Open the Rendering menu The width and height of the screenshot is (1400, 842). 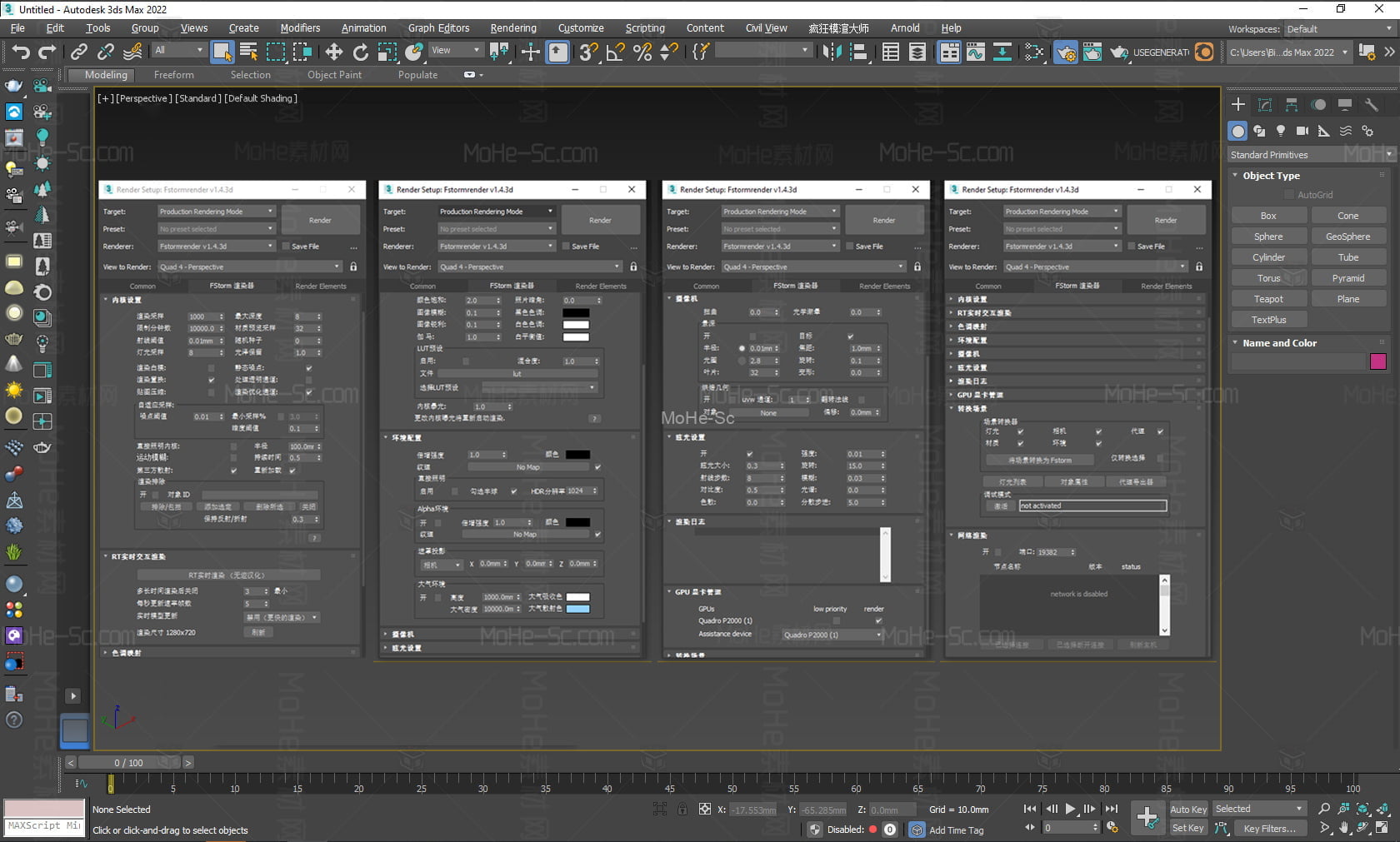[512, 27]
